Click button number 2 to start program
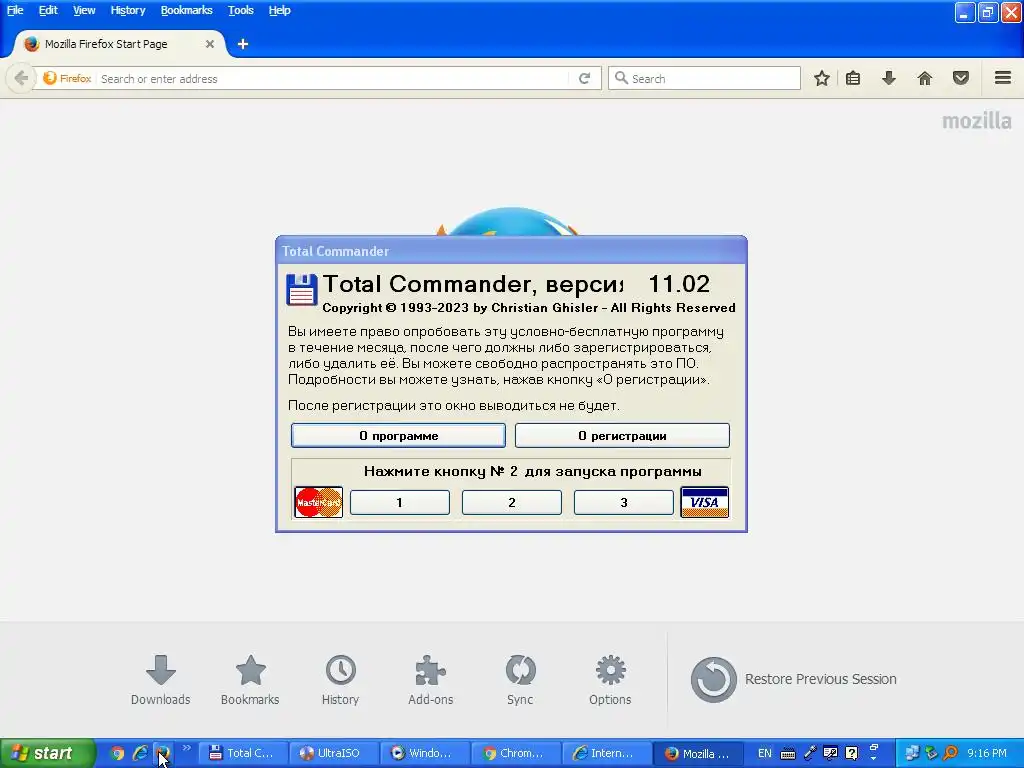 512,502
